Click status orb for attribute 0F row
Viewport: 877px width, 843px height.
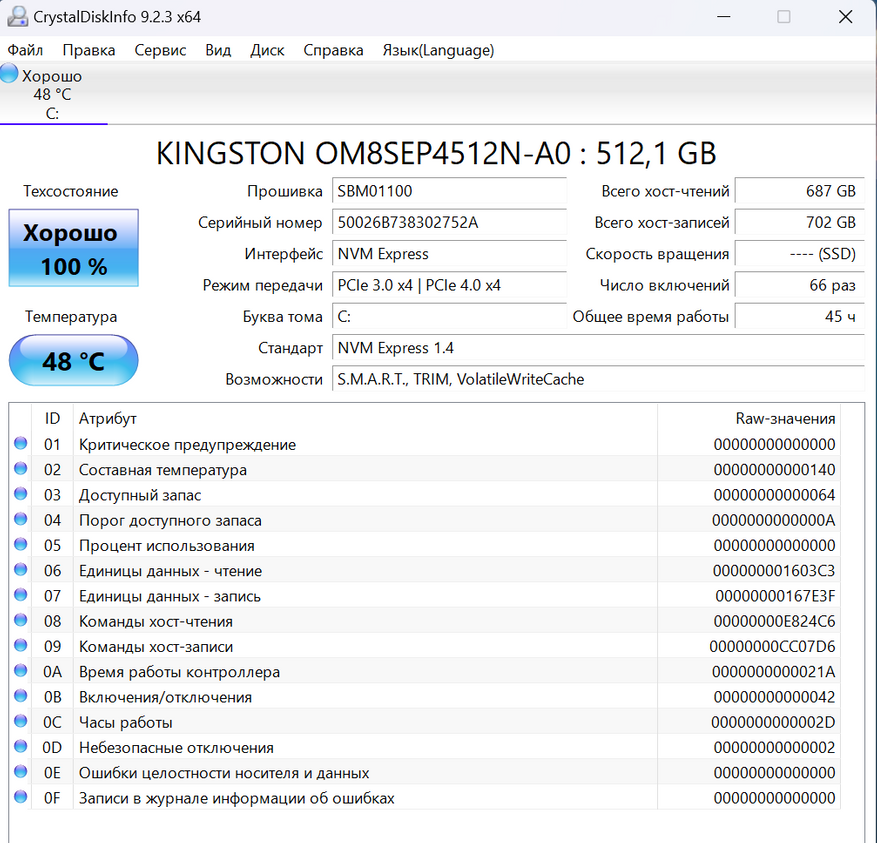click(21, 796)
